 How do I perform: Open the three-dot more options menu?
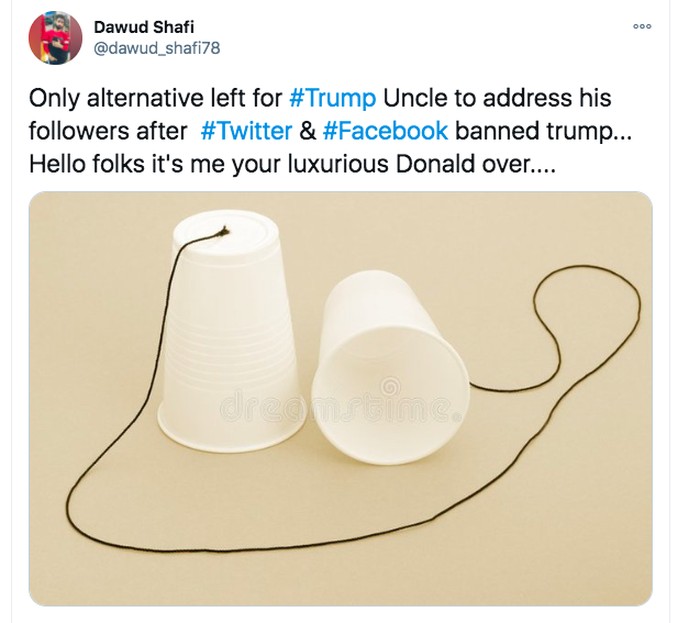pos(642,27)
